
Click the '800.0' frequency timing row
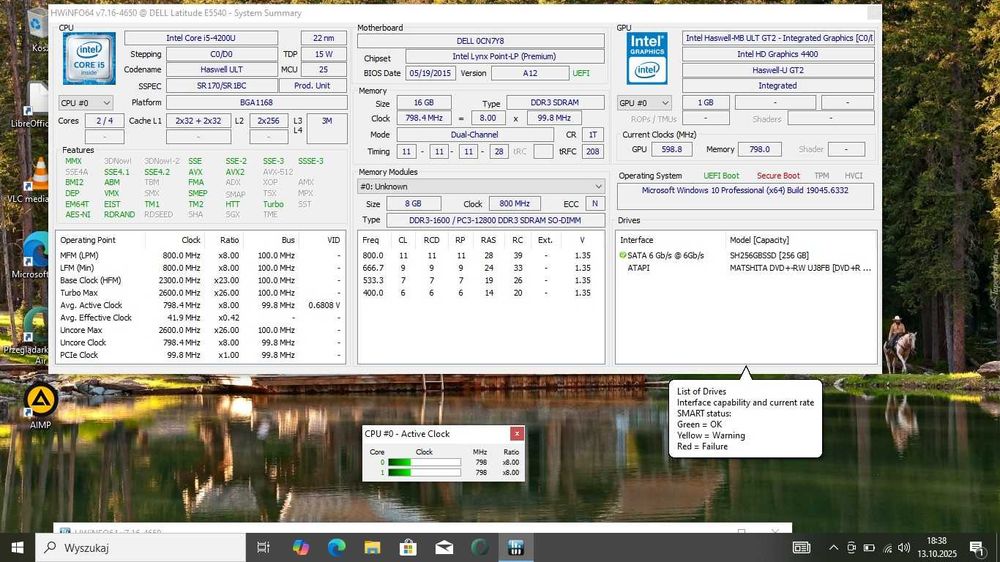coord(481,255)
